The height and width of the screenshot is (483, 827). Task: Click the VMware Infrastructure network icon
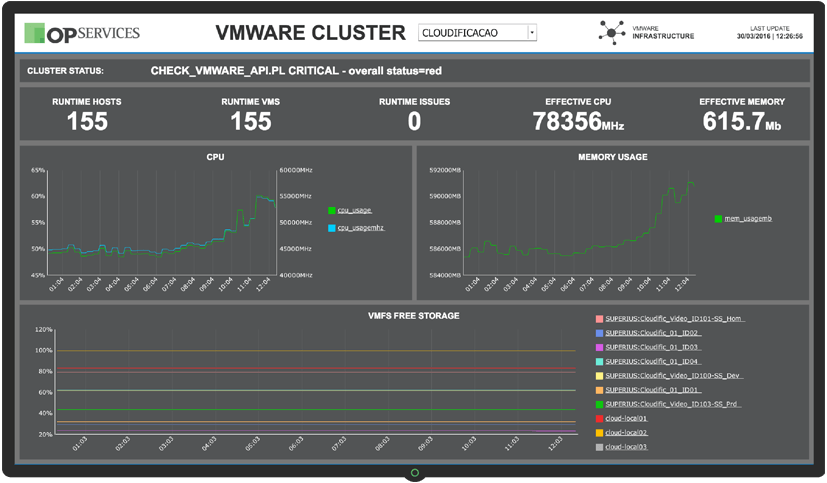tap(612, 33)
